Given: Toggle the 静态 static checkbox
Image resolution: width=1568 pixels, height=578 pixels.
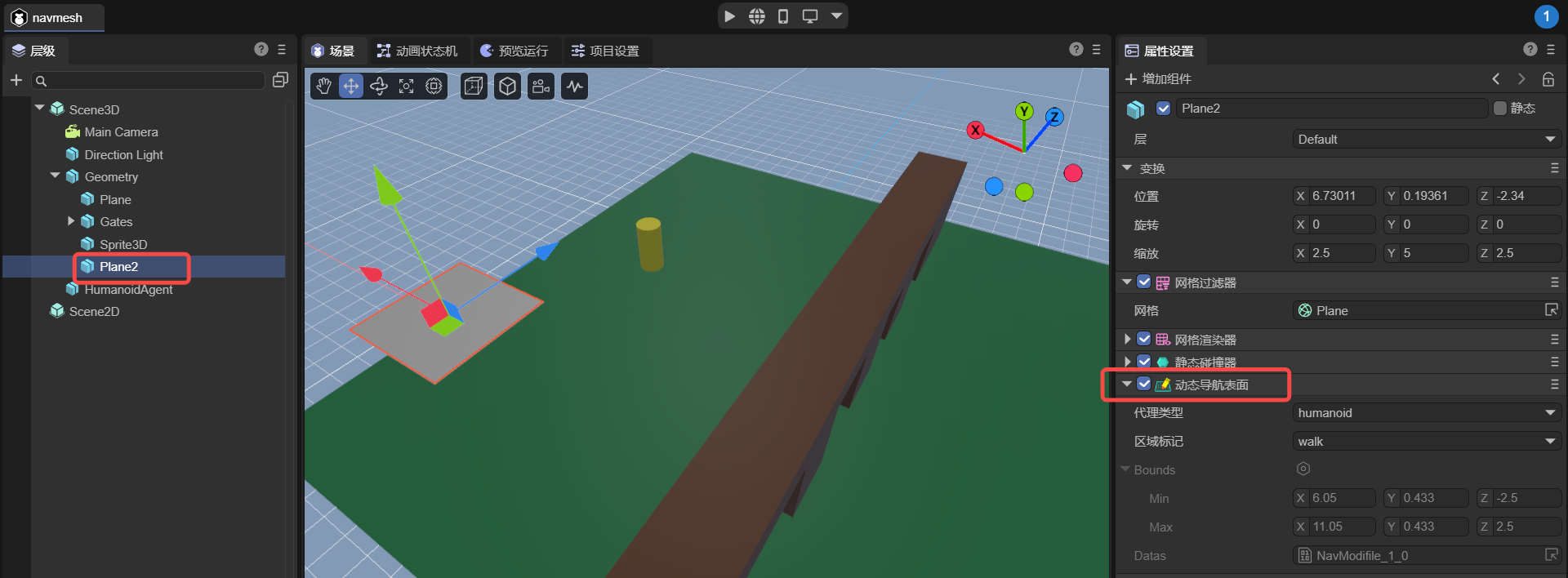Looking at the screenshot, I should [1500, 109].
